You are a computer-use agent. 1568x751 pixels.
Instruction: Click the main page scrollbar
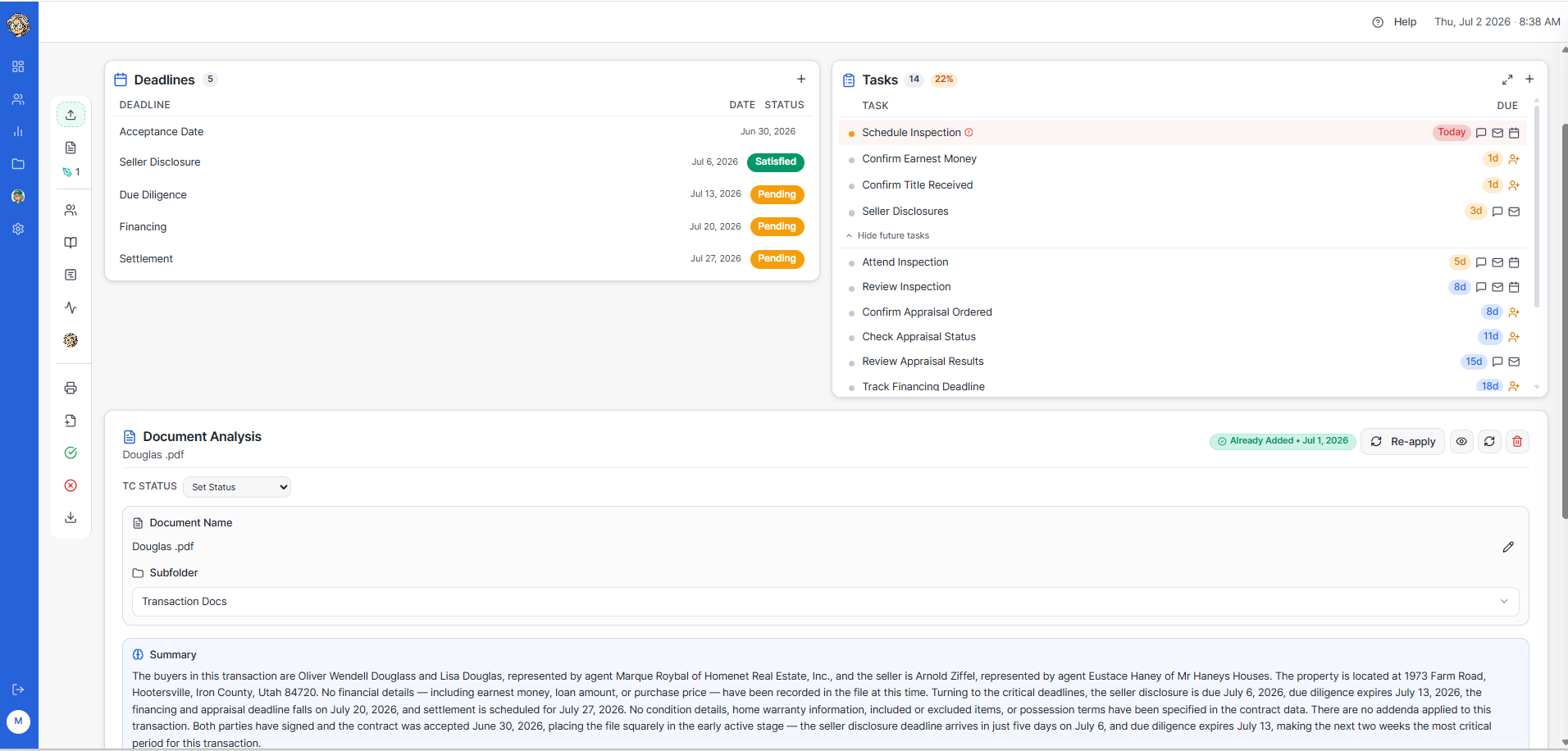pyautogui.click(x=1565, y=320)
